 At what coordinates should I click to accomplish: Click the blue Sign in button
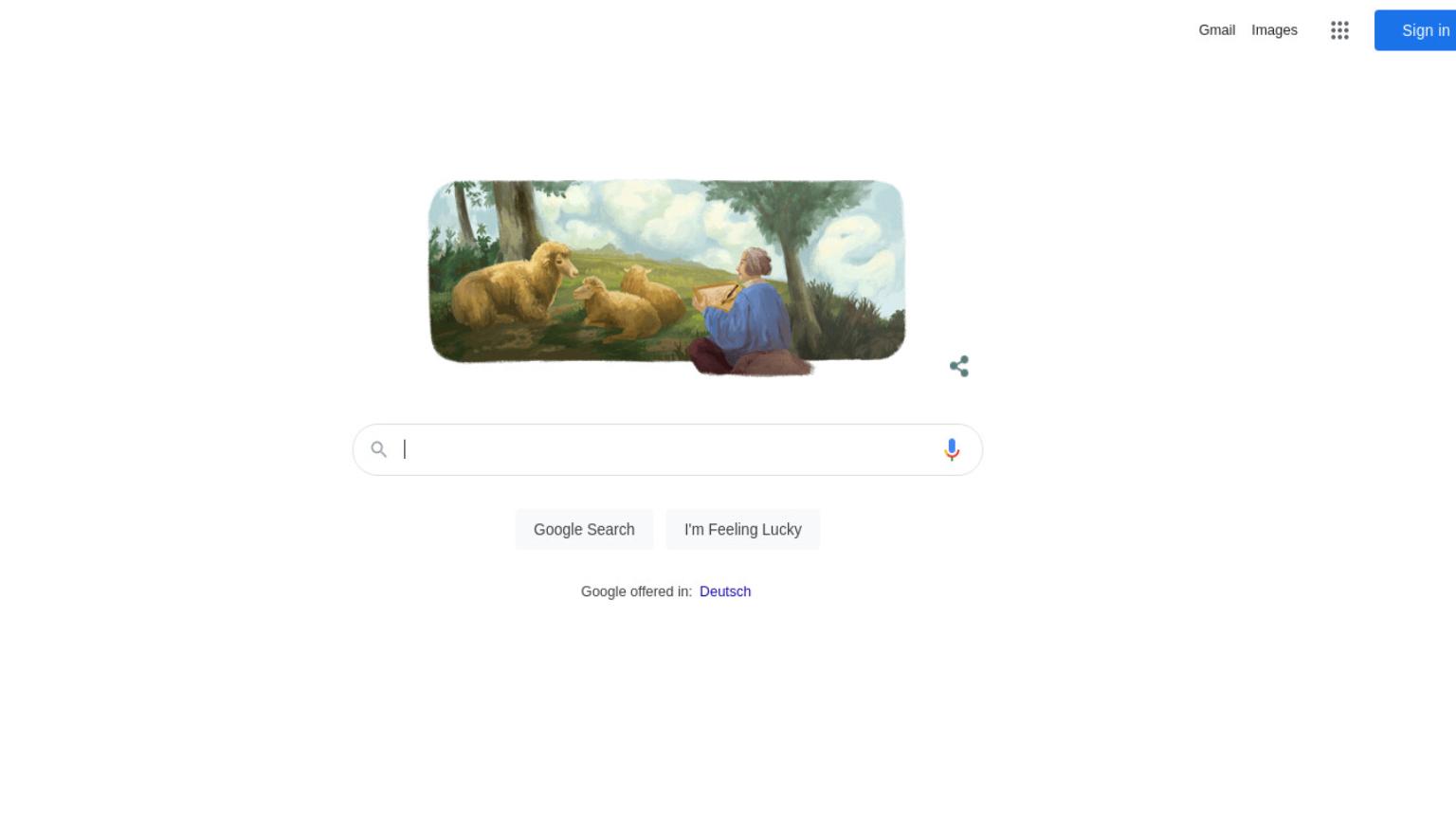point(1415,30)
